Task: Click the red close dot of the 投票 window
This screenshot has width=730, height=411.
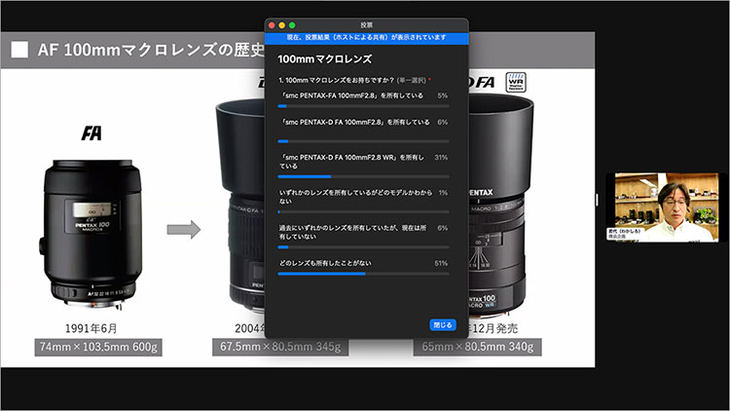Action: coord(271,24)
